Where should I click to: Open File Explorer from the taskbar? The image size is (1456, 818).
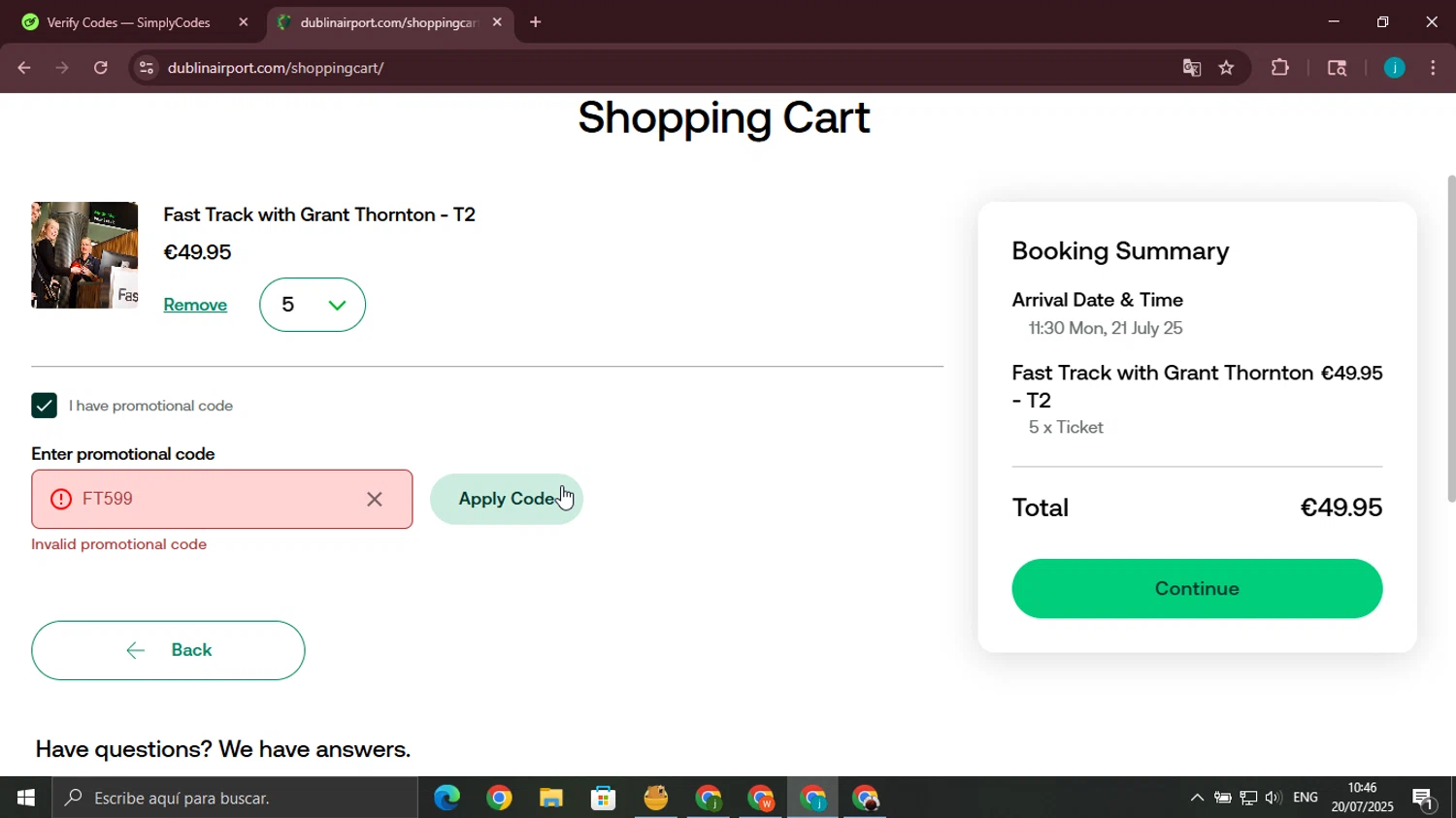(551, 798)
